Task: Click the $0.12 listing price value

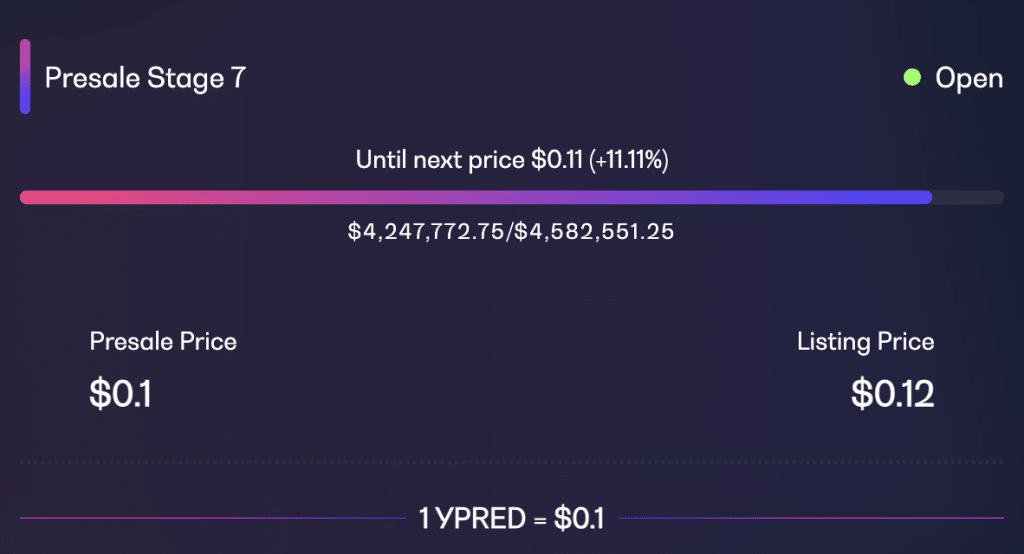Action: (892, 394)
